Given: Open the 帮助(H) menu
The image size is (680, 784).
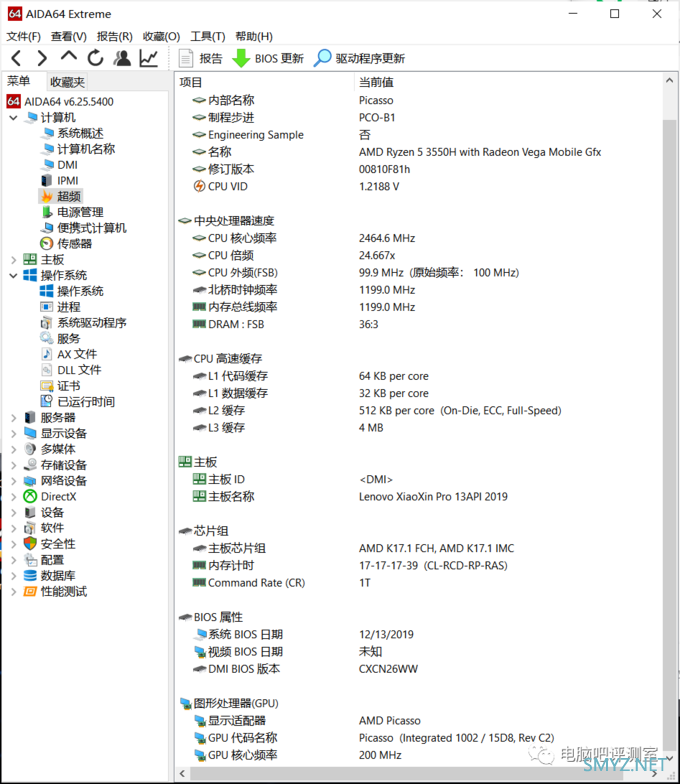Looking at the screenshot, I should coord(254,36).
